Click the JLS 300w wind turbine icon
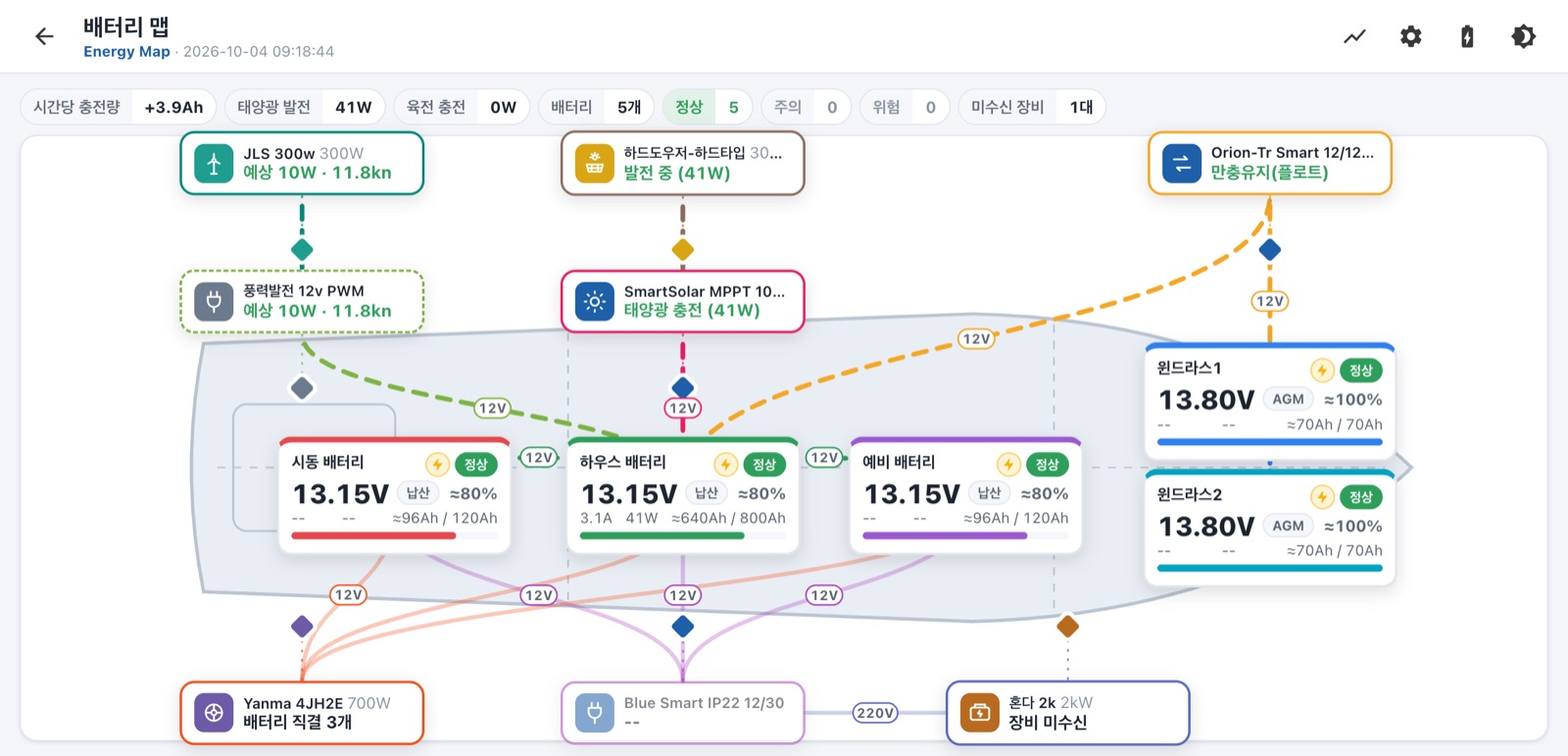 point(214,164)
